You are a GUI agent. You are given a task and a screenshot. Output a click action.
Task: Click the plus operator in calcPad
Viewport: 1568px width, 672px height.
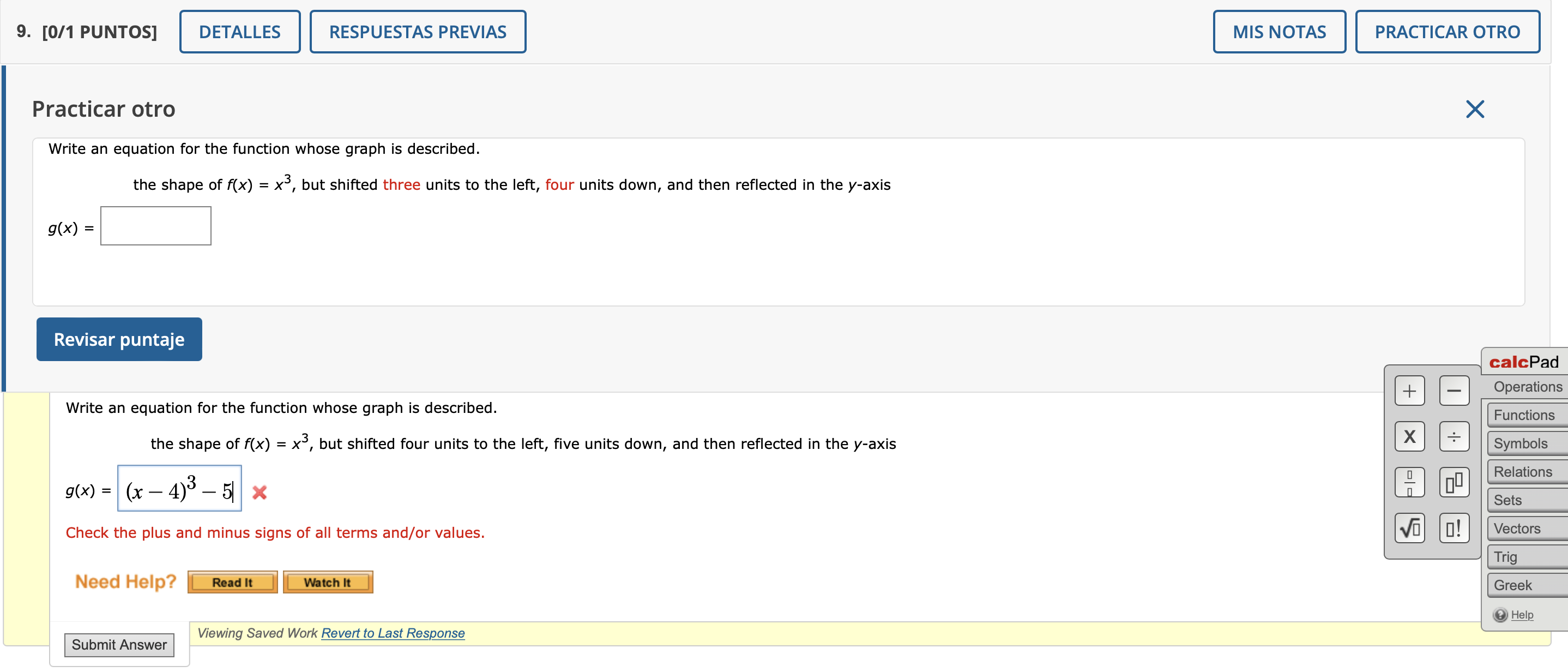pos(1410,391)
